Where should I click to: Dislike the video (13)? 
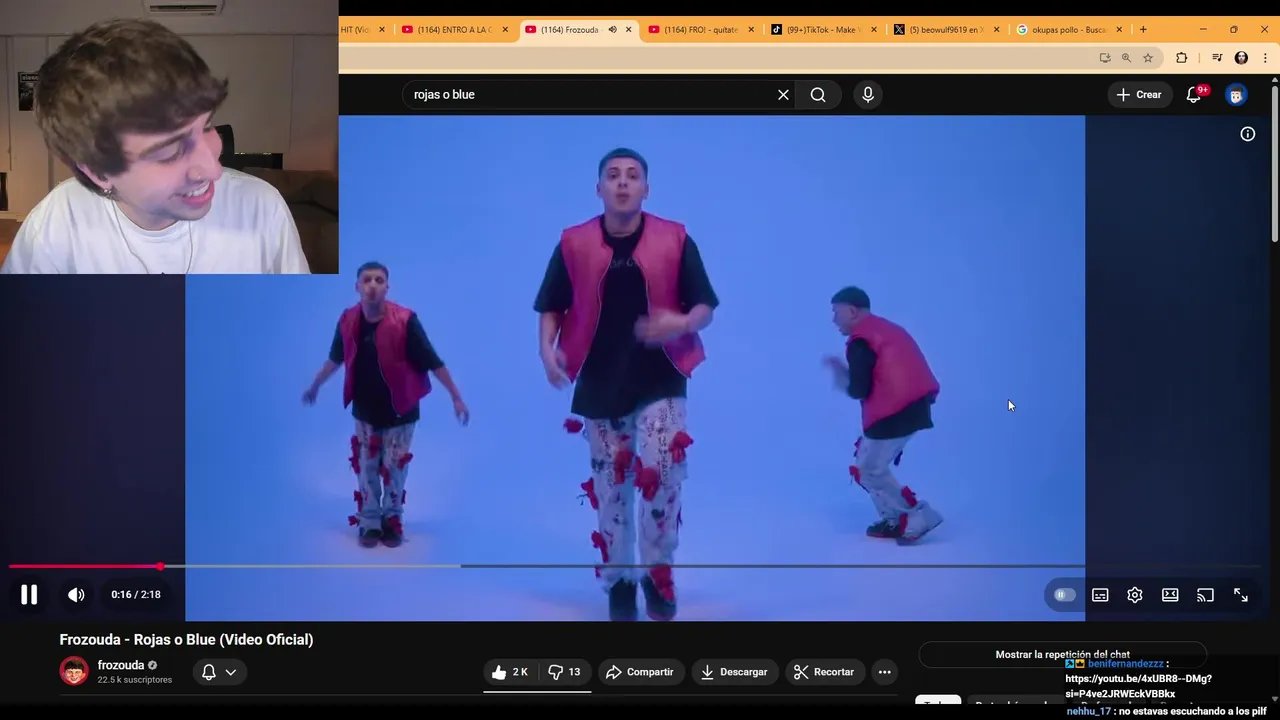pos(565,672)
